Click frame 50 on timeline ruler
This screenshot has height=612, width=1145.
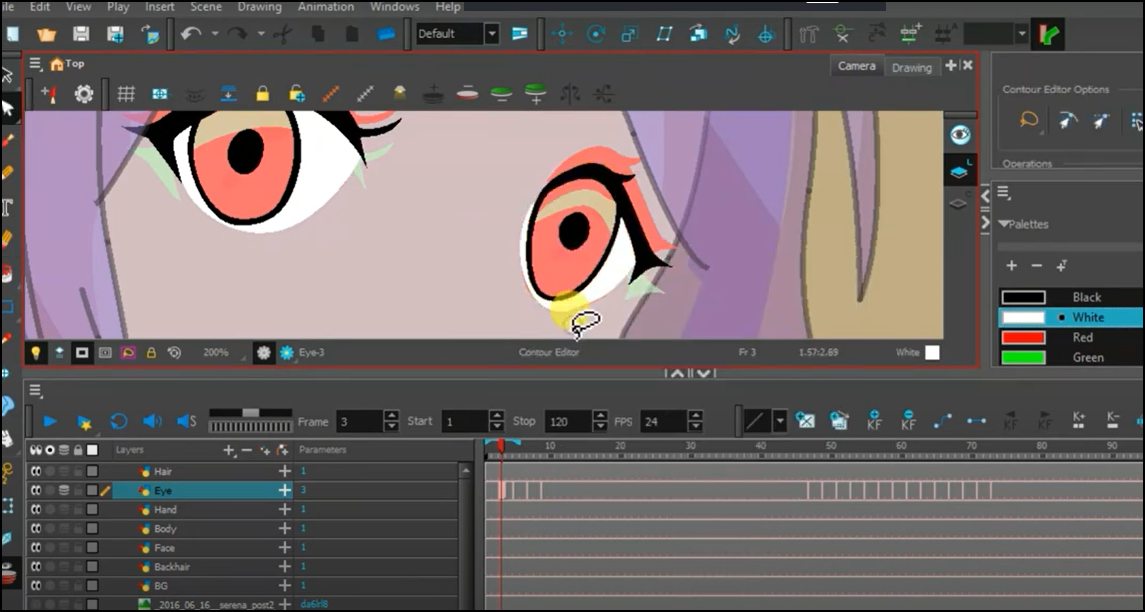tap(831, 445)
